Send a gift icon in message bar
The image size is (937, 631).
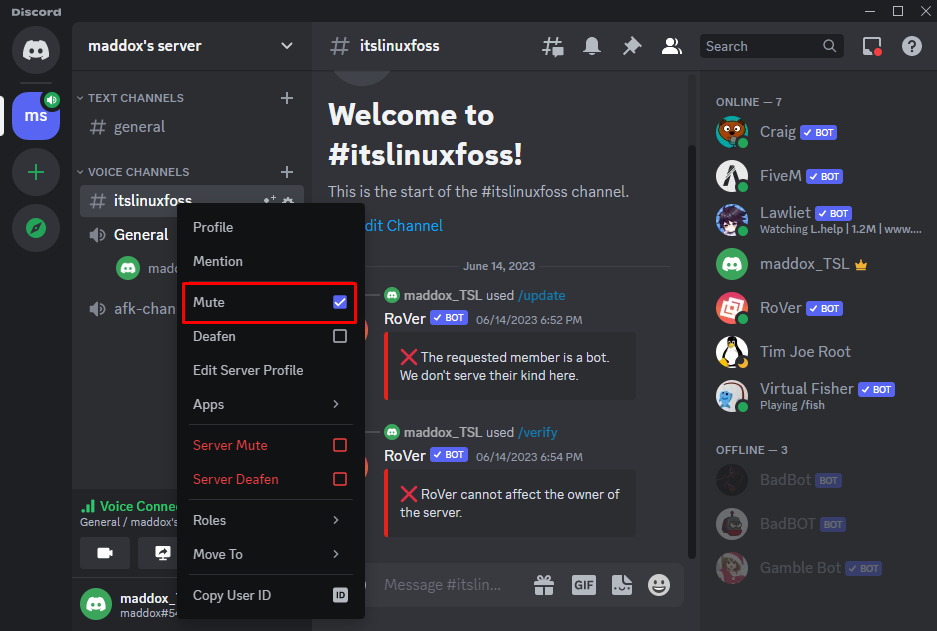point(544,585)
